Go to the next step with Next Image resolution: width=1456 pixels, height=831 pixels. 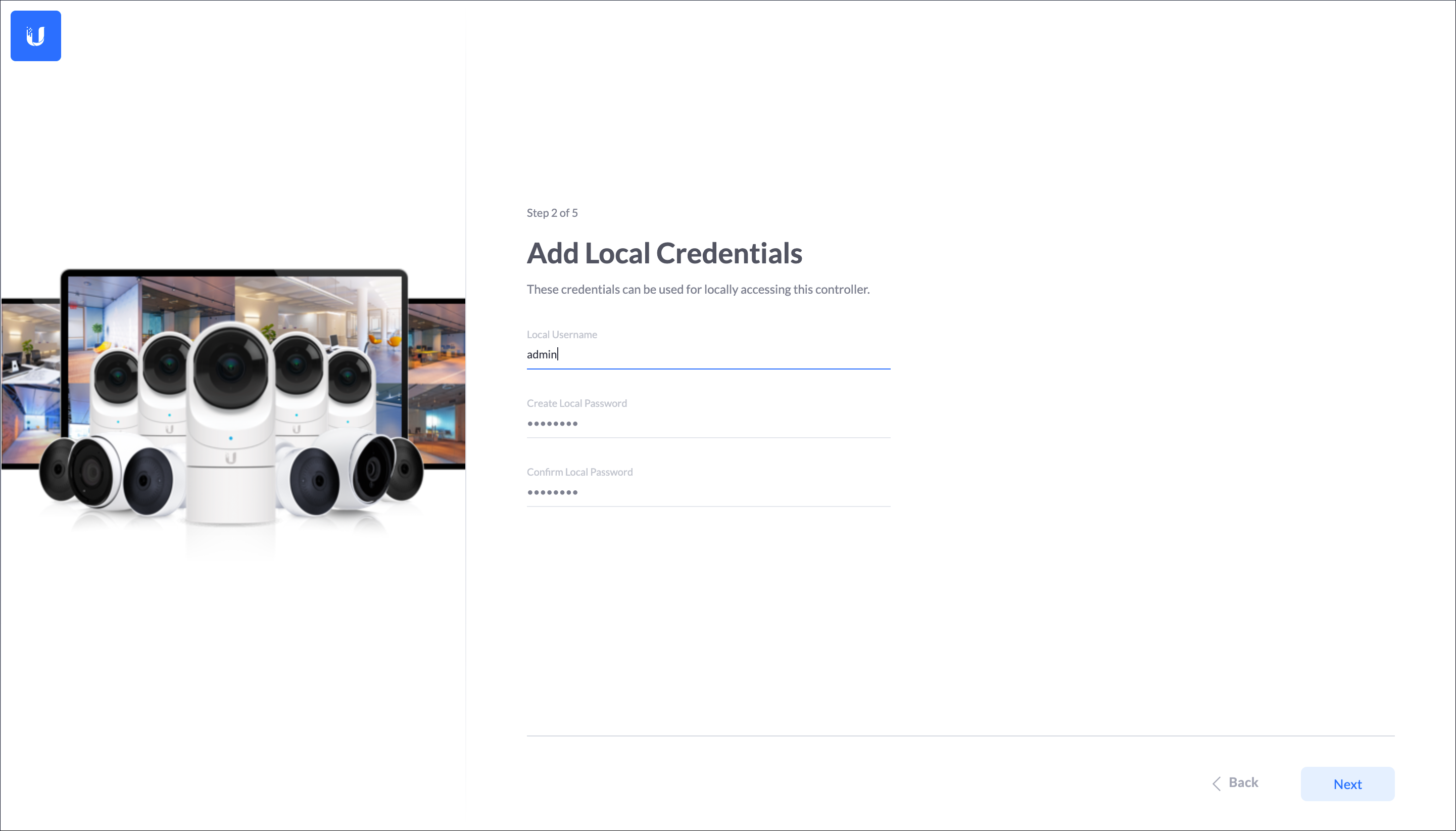coord(1347,783)
